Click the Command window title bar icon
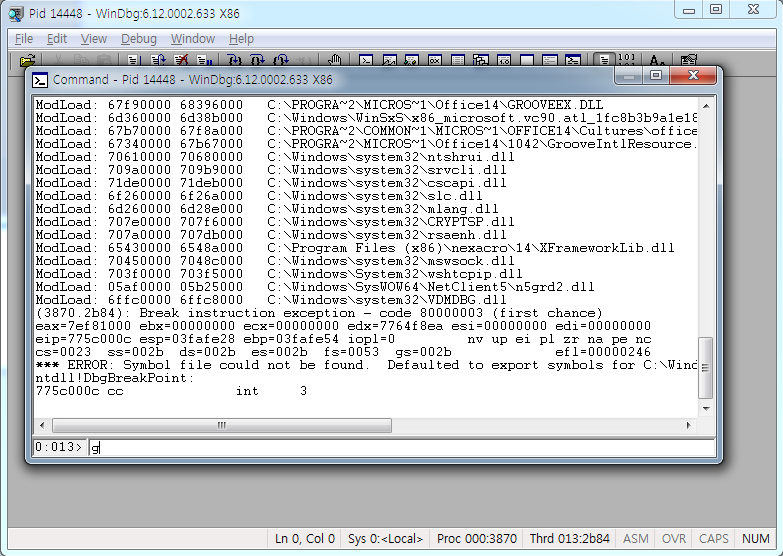Image resolution: width=783 pixels, height=556 pixels. [39, 80]
